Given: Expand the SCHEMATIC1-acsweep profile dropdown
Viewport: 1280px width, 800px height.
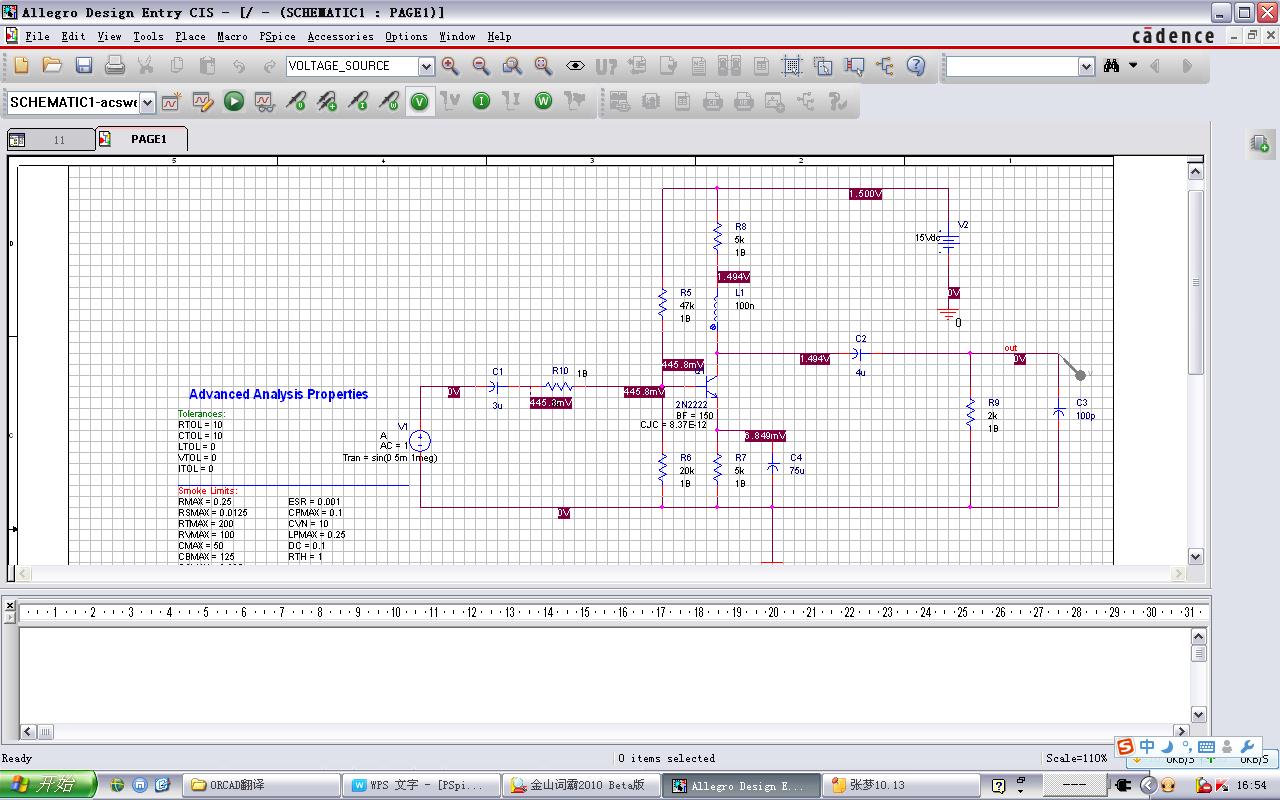Looking at the screenshot, I should point(148,102).
